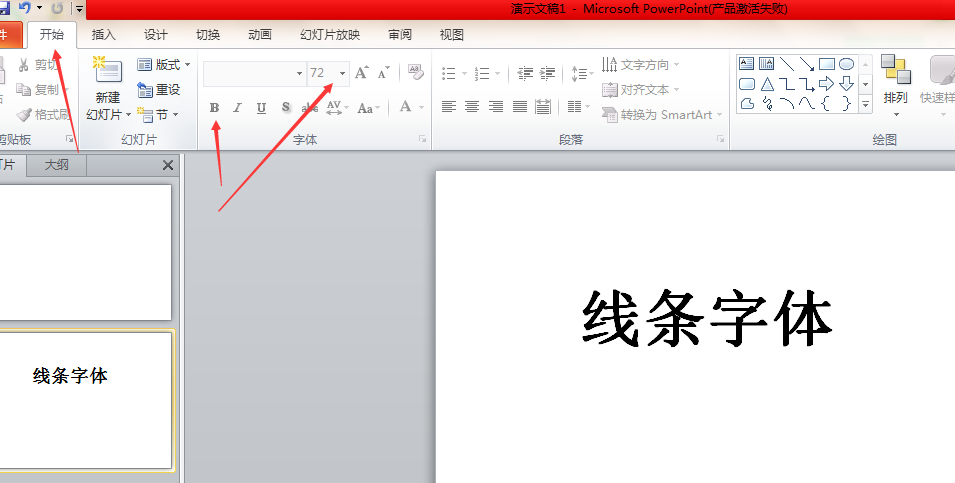Clear all text formatting
955x483 pixels.
click(415, 72)
